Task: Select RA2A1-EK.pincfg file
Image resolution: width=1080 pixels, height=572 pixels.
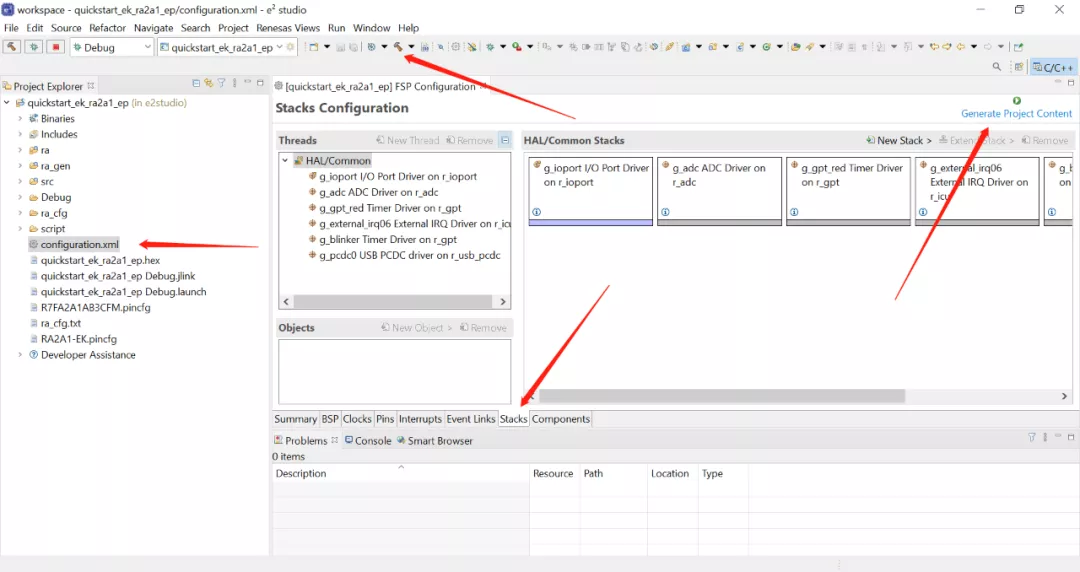Action: (78, 339)
